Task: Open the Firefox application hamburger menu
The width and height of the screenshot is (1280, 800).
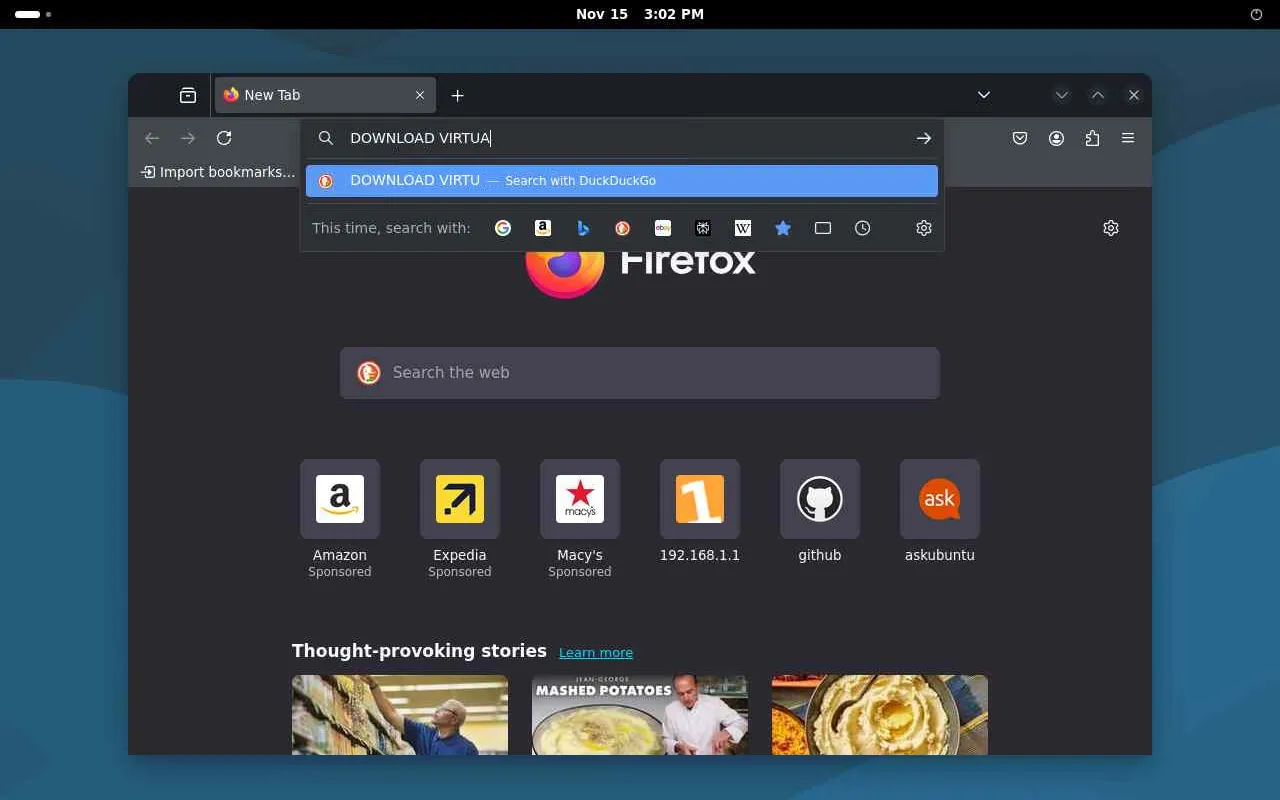Action: (x=1128, y=138)
